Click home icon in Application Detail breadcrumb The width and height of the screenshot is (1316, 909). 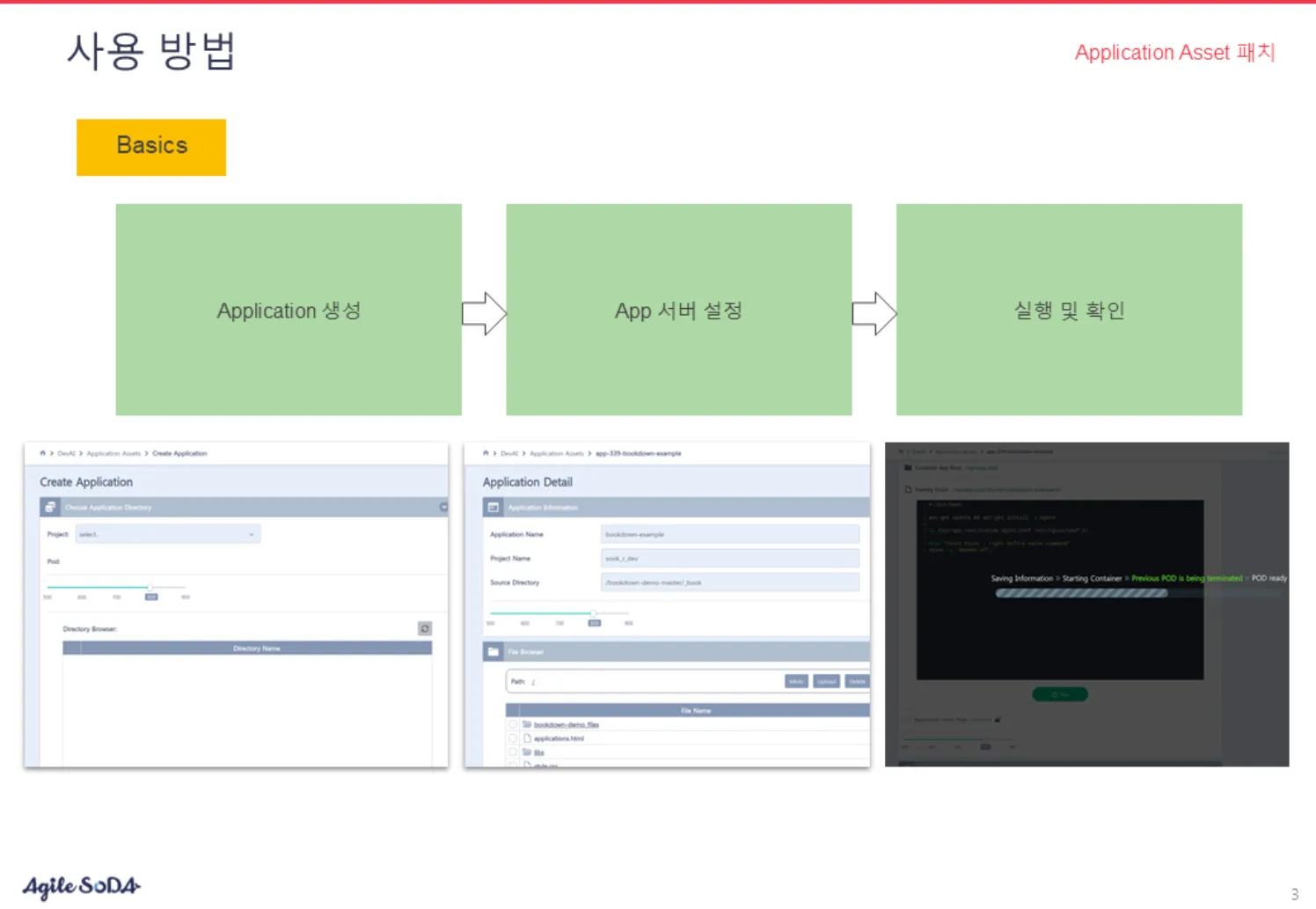click(486, 453)
